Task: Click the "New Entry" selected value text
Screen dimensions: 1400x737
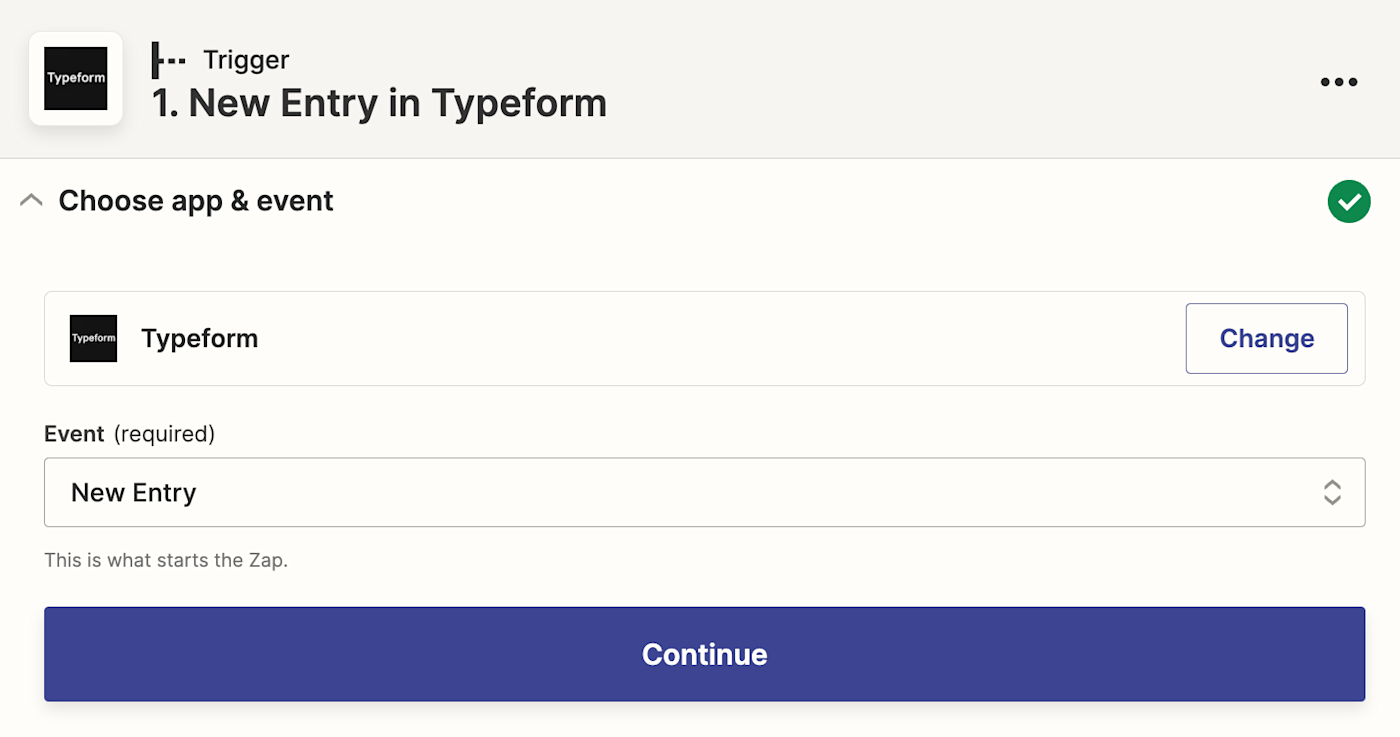Action: (x=134, y=492)
